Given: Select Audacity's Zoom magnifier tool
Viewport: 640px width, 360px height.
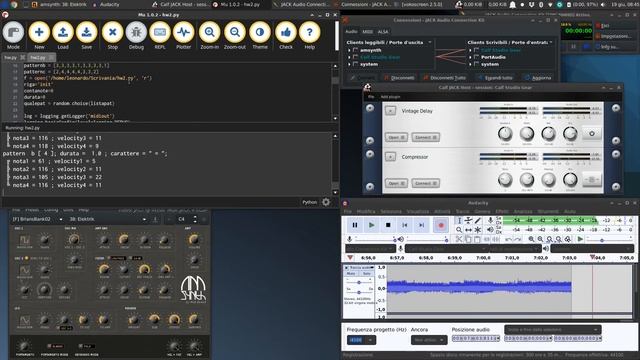Looking at the screenshot, I should [459, 230].
